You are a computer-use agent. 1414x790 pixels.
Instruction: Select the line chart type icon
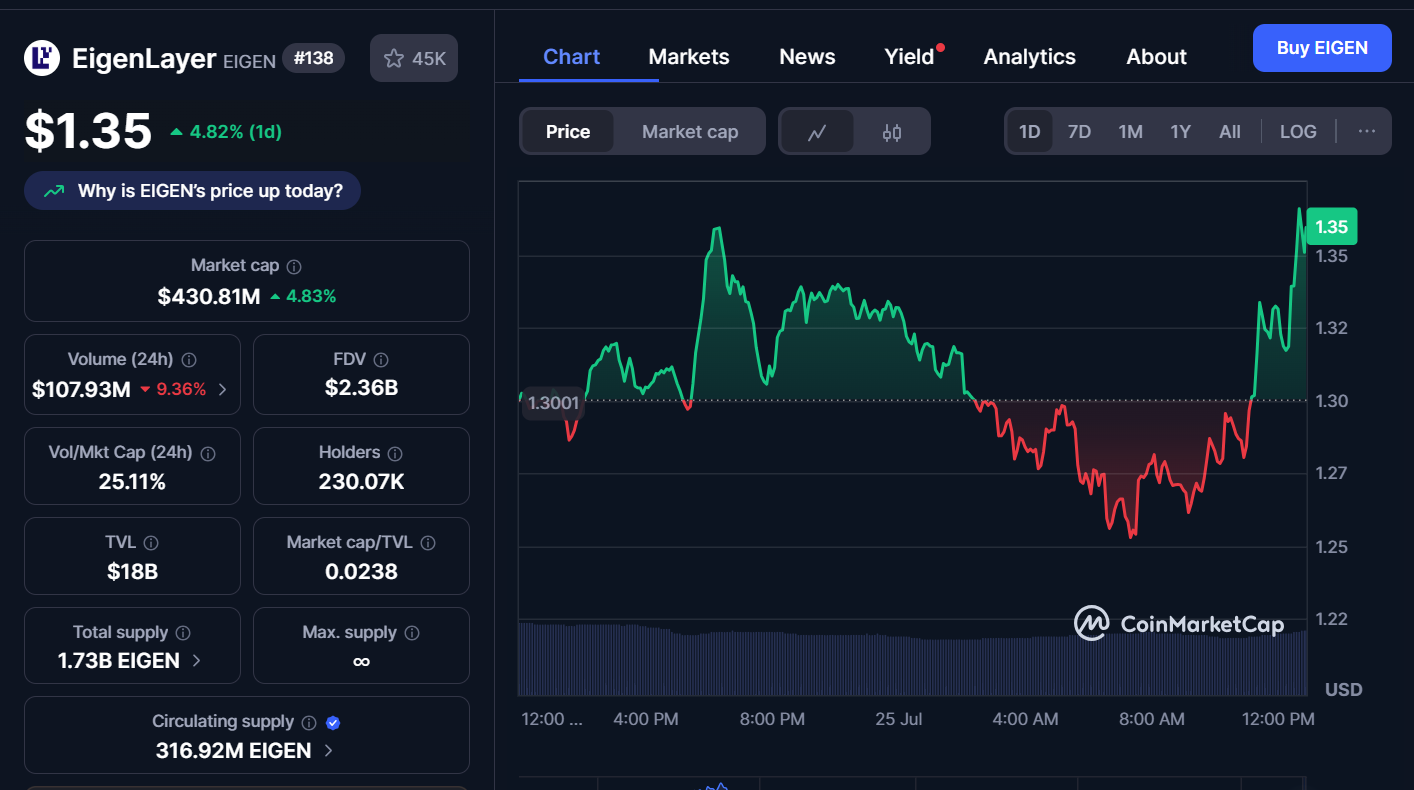(817, 132)
